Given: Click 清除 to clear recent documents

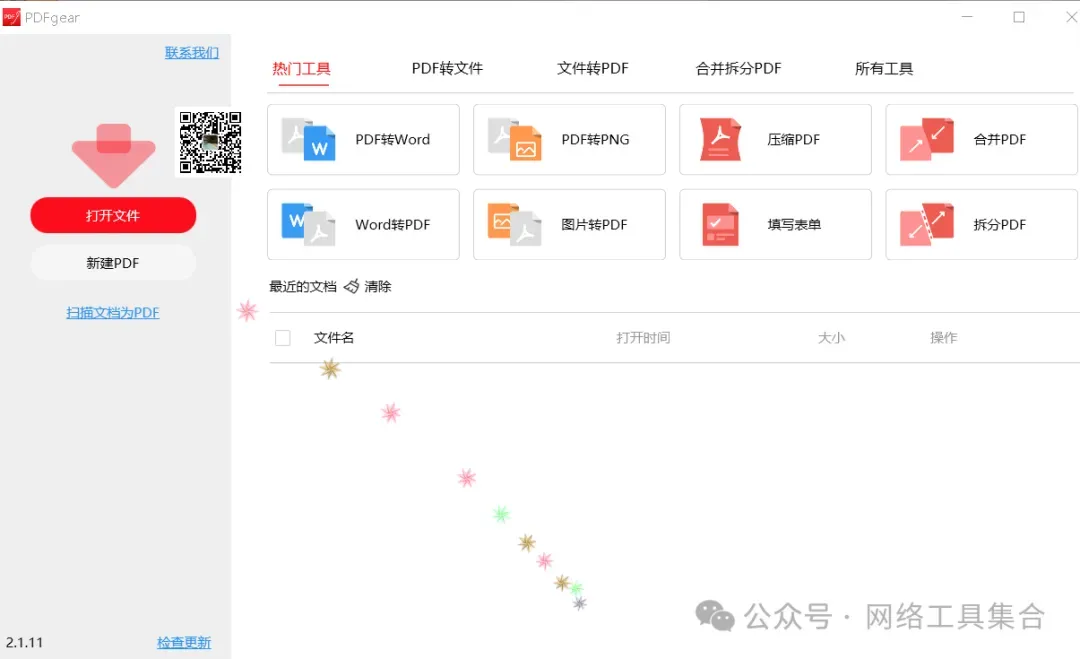Looking at the screenshot, I should tap(377, 286).
